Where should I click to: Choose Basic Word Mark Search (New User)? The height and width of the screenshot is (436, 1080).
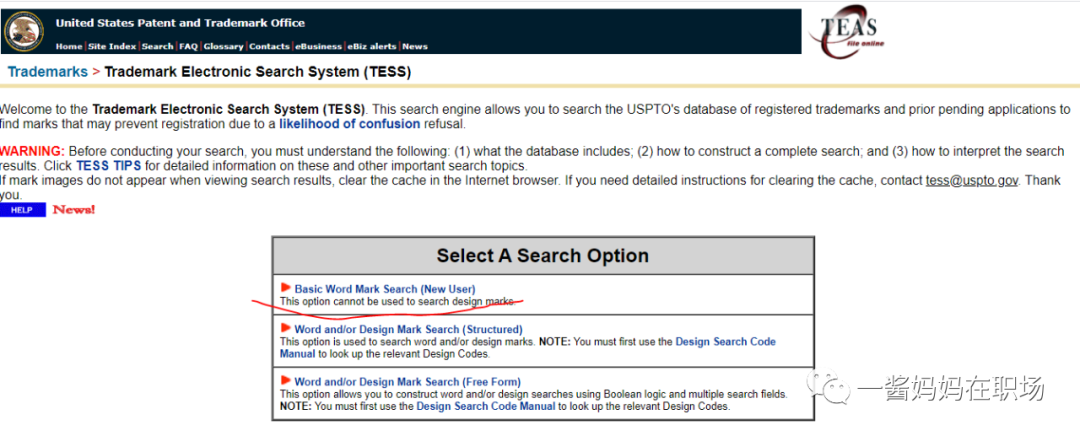[x=385, y=289]
